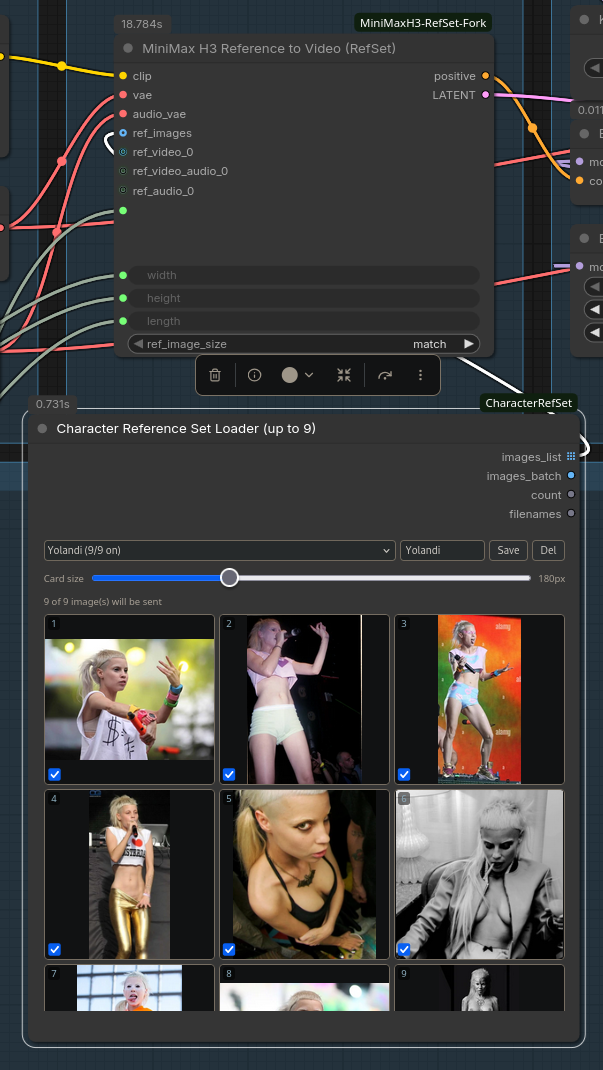Click the ref_images input socket

tap(123, 133)
